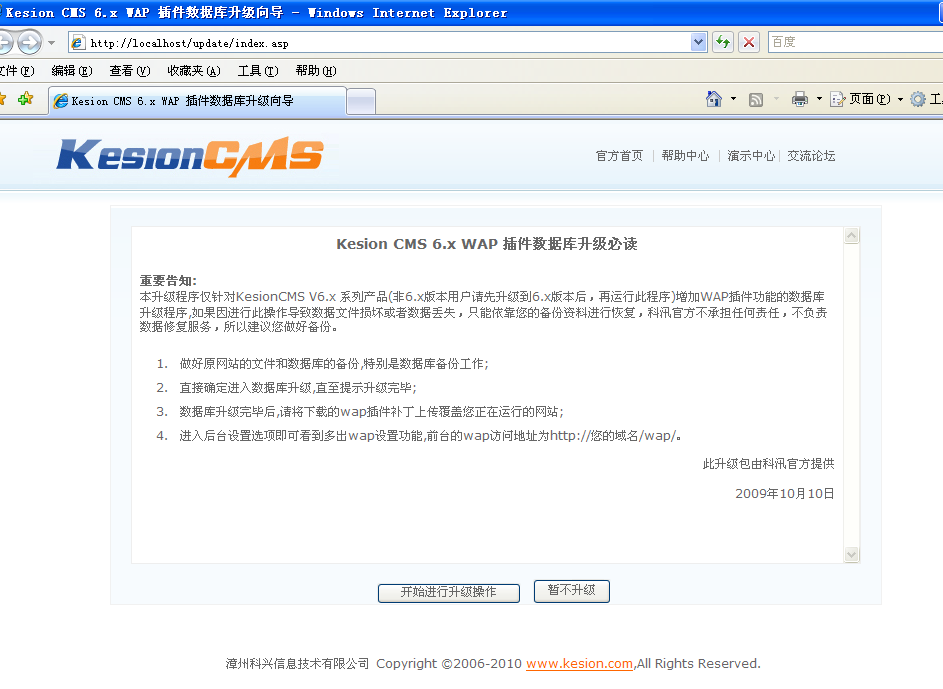Navigate back to previous page

(8, 42)
